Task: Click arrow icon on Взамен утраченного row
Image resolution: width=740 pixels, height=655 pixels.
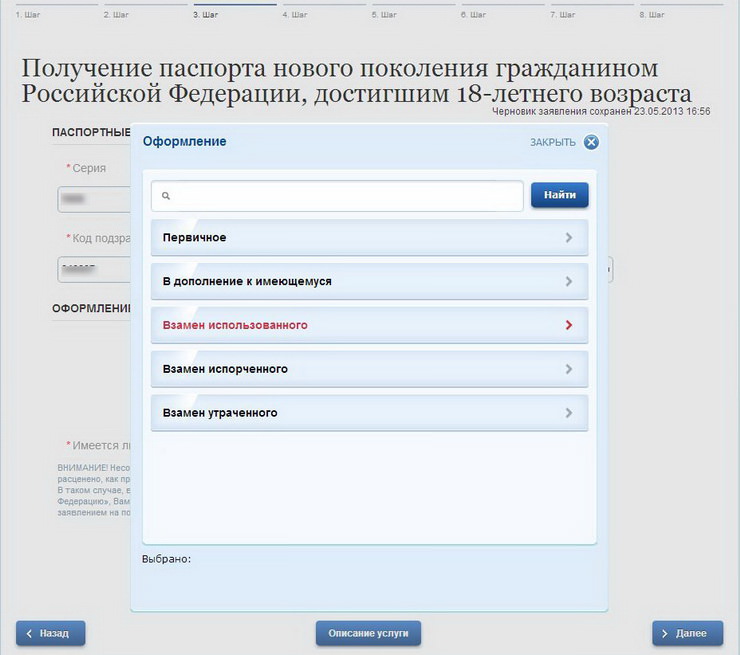Action: click(x=569, y=413)
